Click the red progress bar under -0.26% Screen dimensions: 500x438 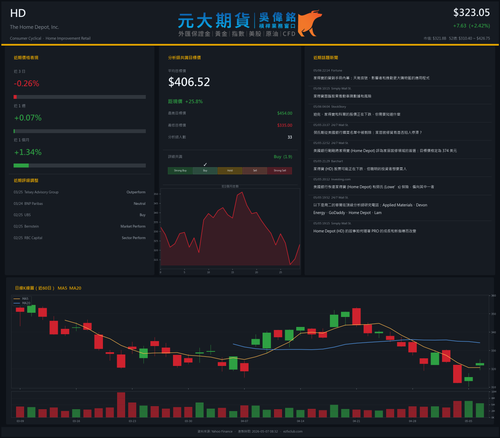tap(80, 97)
